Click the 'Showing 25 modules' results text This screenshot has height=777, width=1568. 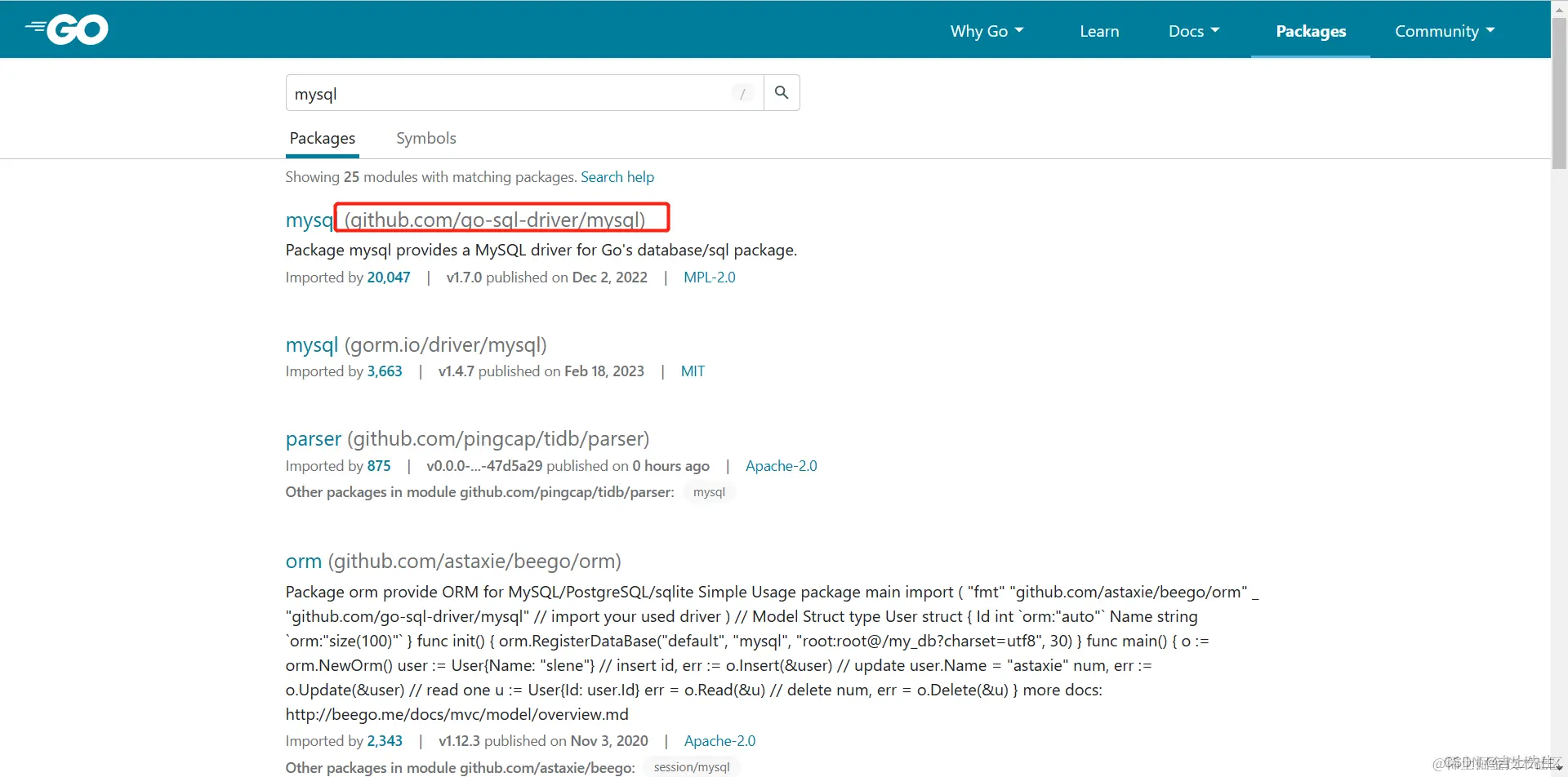[432, 177]
